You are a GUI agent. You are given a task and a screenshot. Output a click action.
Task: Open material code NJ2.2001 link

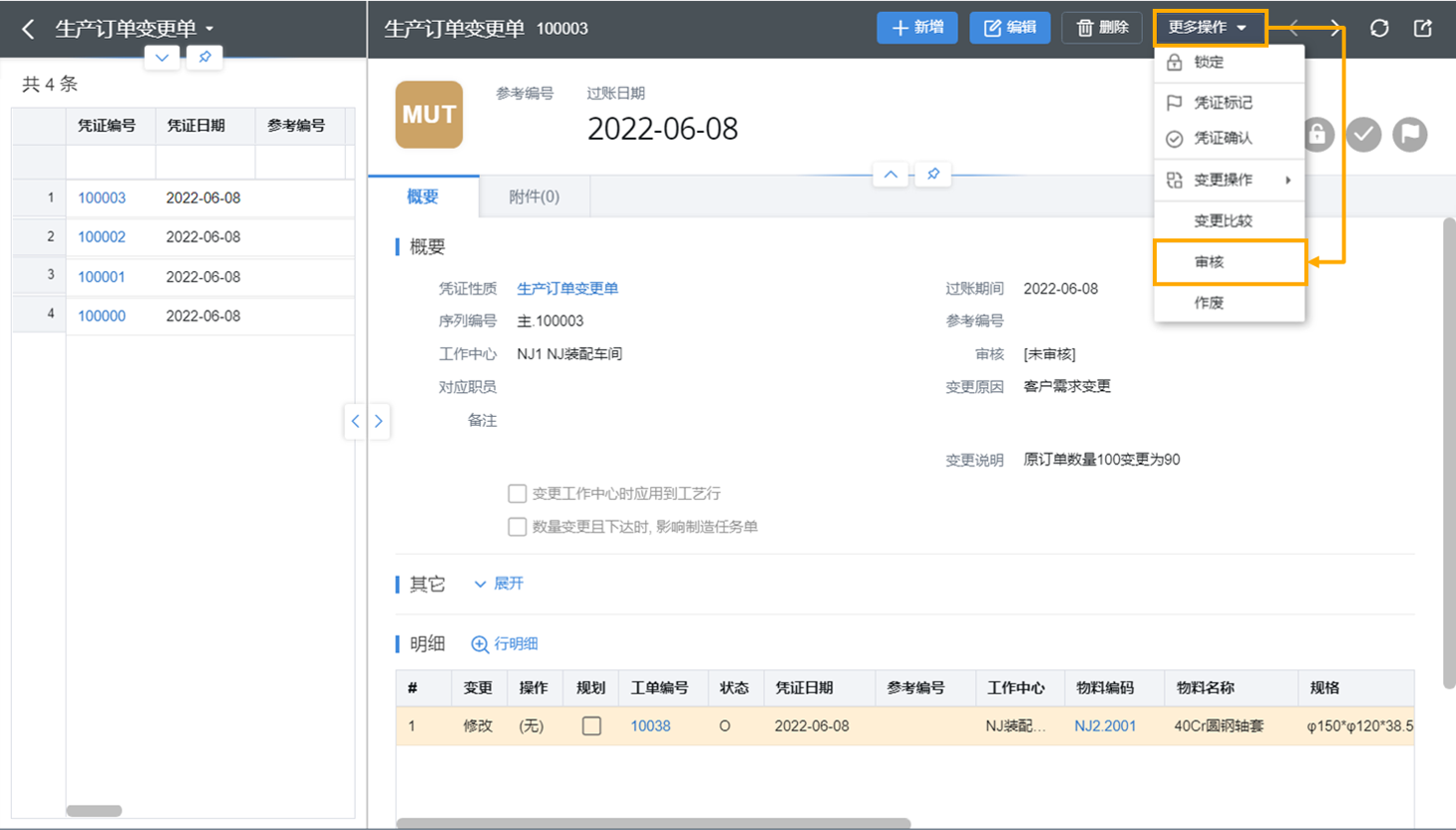coord(1105,726)
